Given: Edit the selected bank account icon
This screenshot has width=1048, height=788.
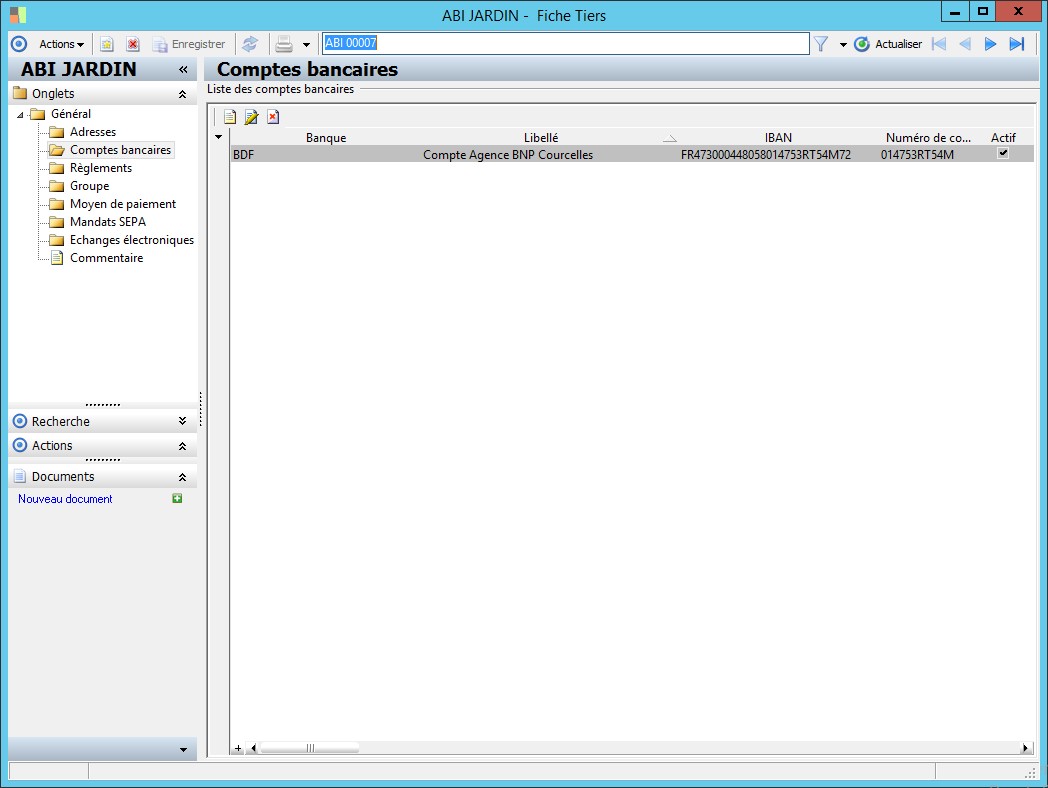Looking at the screenshot, I should point(251,117).
